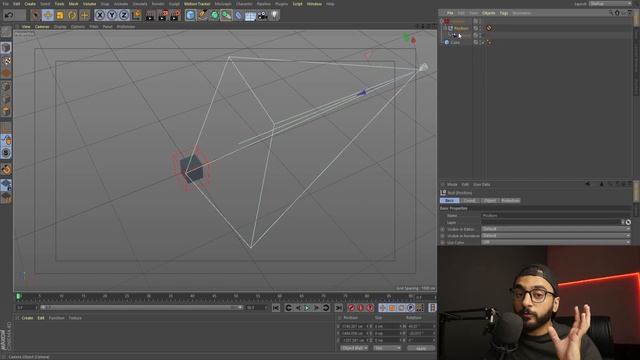This screenshot has height=360, width=640.
Task: Collapse the red top-level null hierarchy
Action: pos(441,21)
